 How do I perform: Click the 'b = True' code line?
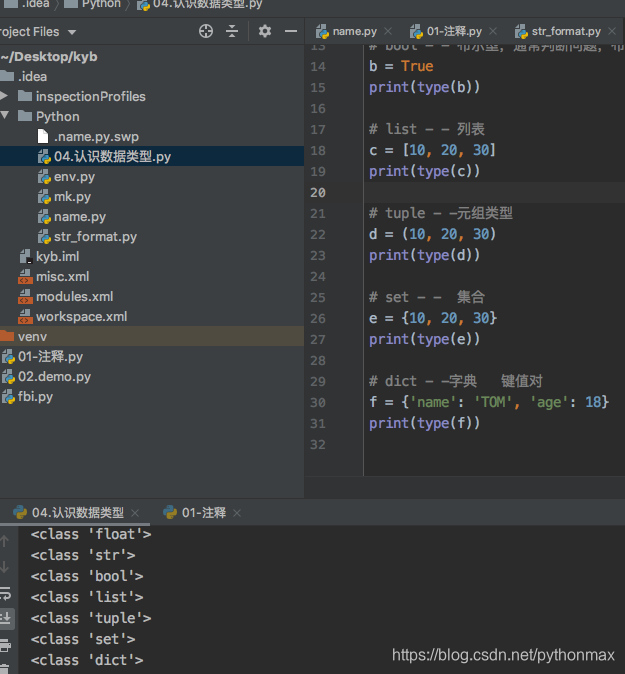(401, 66)
